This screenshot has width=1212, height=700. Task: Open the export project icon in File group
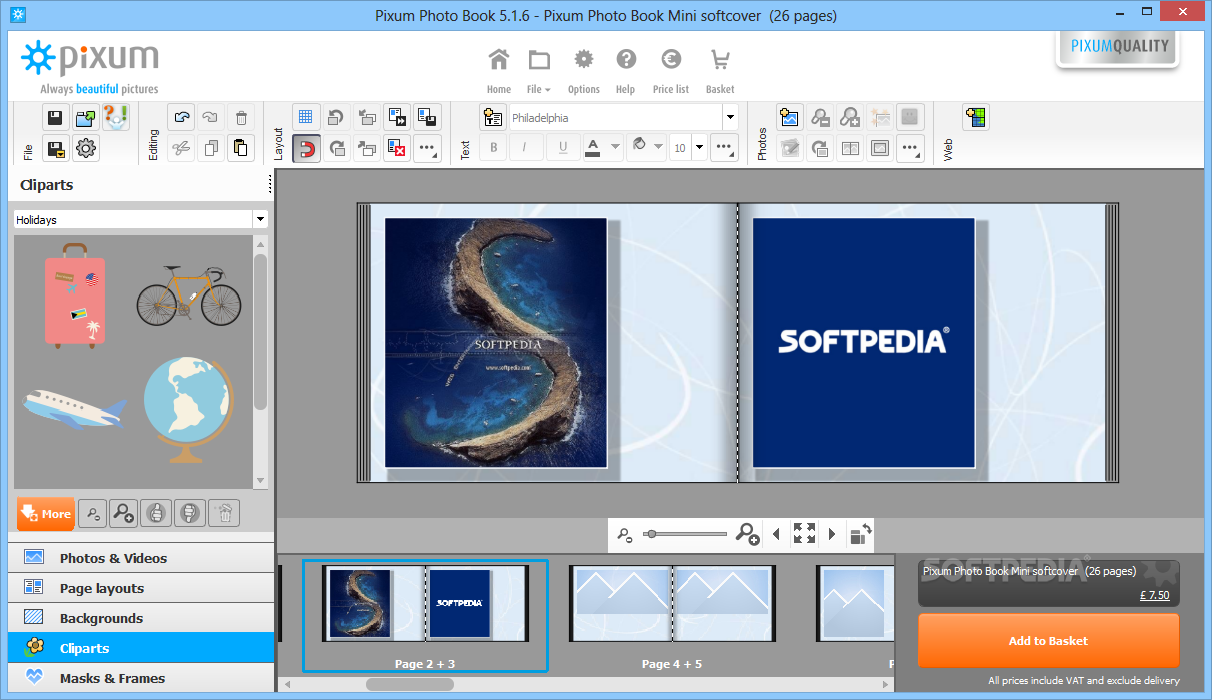(x=86, y=118)
